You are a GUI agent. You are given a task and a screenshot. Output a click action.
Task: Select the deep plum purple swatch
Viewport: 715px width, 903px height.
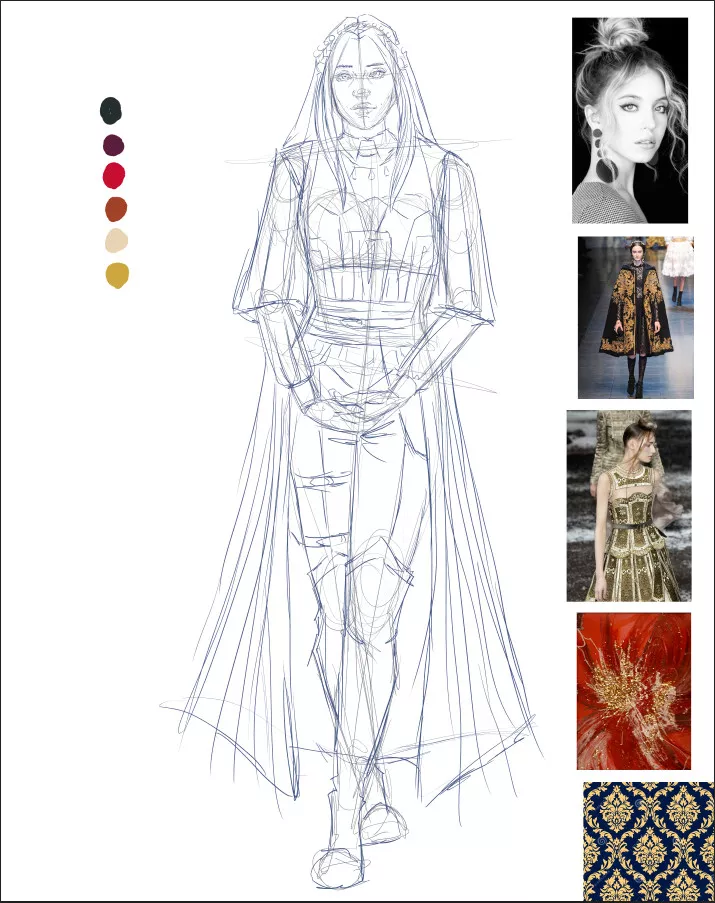point(113,145)
